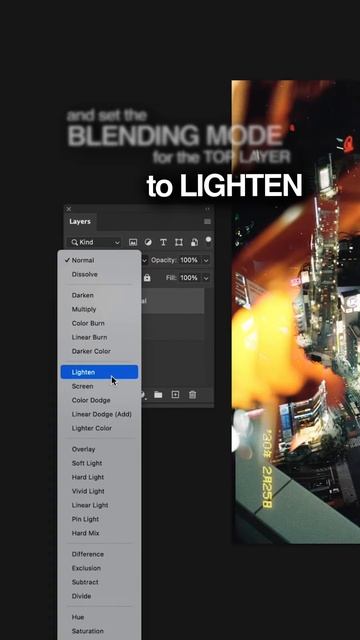Viewport: 360px width, 640px height.
Task: Create a new layer with plus icon
Action: click(x=175, y=395)
